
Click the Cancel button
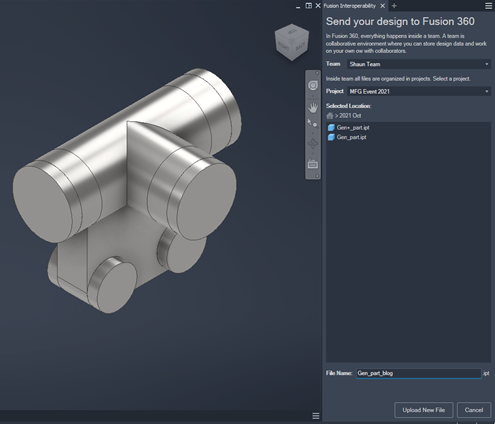[x=474, y=410]
